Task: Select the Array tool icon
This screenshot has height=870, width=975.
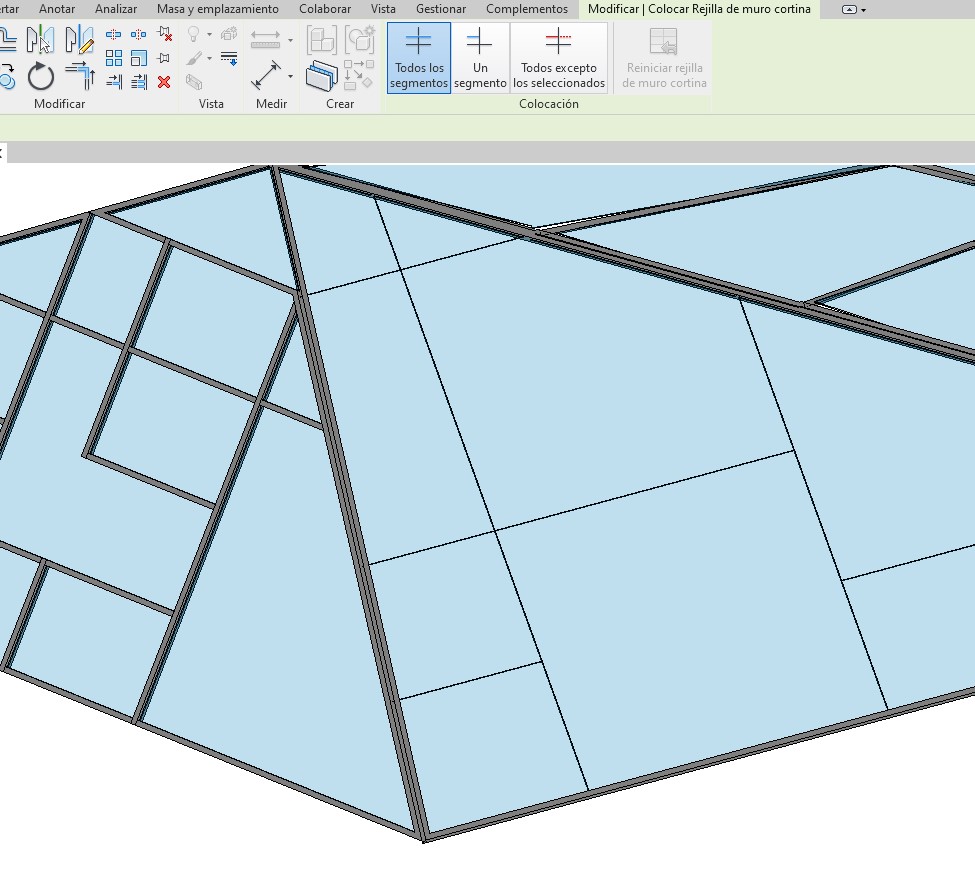Action: pyautogui.click(x=114, y=58)
